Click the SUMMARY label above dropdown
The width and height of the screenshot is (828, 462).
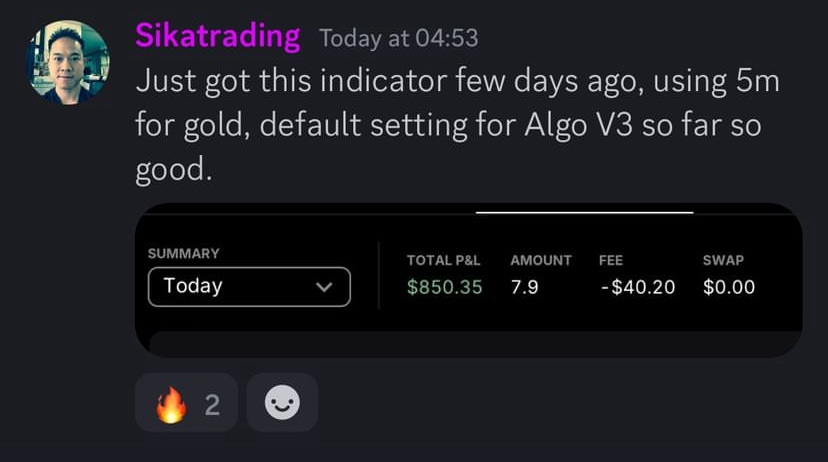(x=183, y=254)
